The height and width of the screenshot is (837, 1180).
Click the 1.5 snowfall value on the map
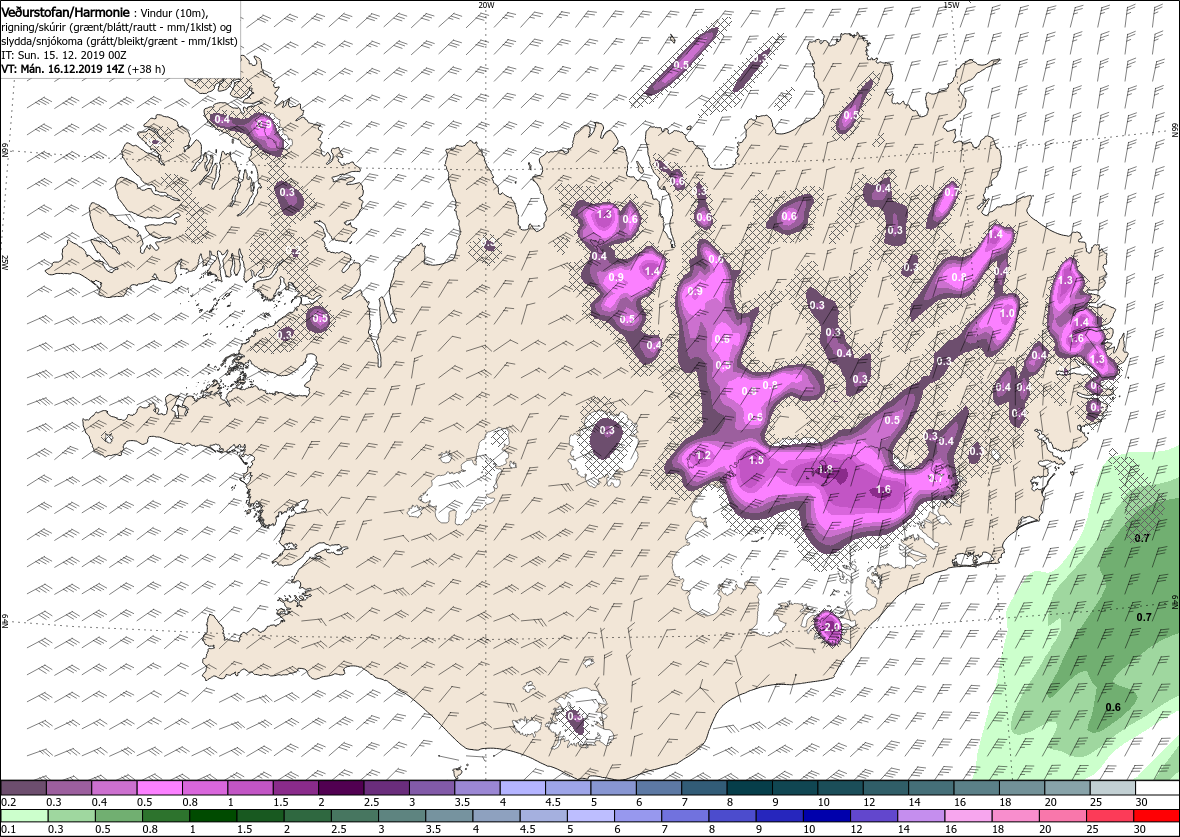(x=757, y=460)
